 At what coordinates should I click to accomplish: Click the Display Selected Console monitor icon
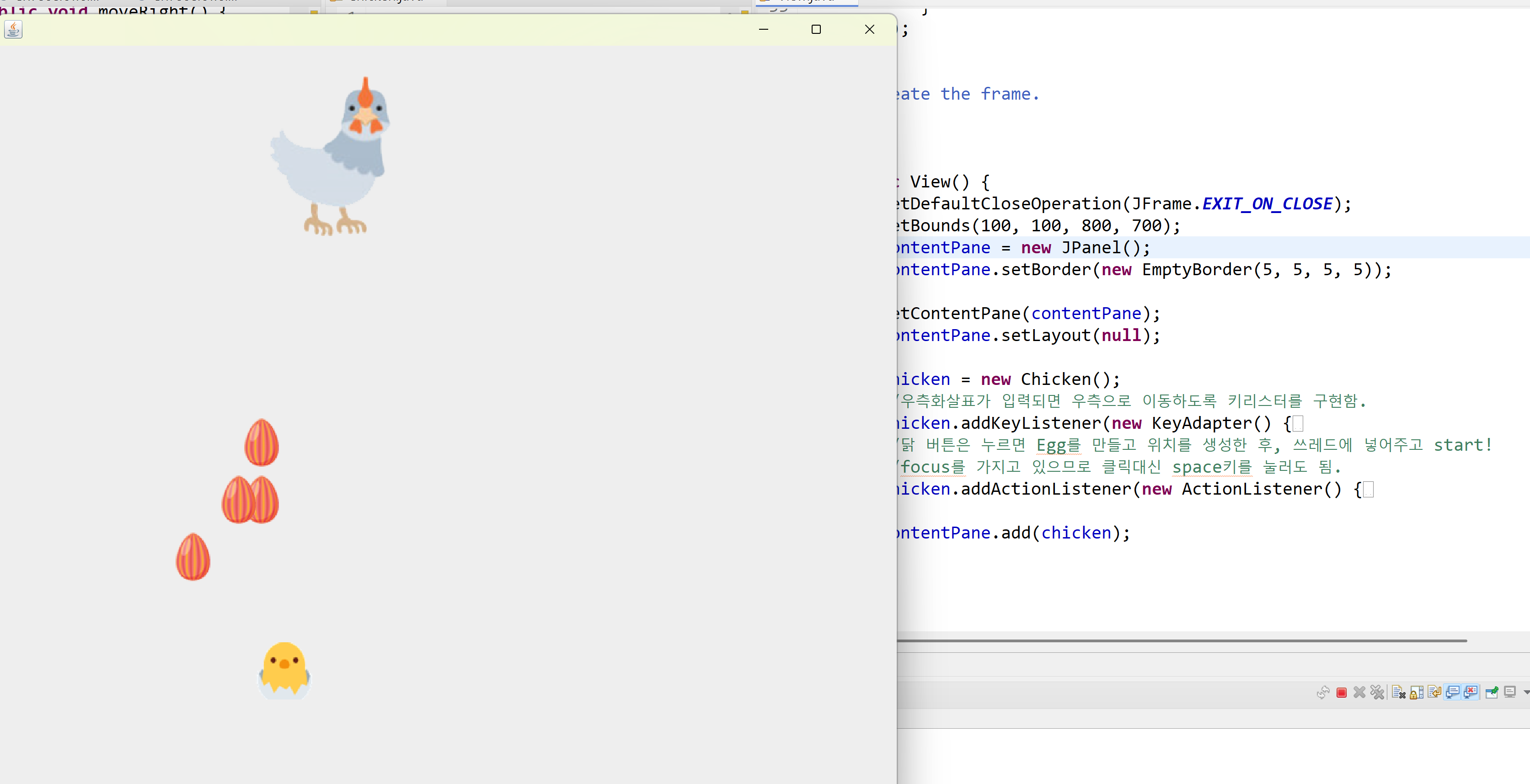(1509, 693)
